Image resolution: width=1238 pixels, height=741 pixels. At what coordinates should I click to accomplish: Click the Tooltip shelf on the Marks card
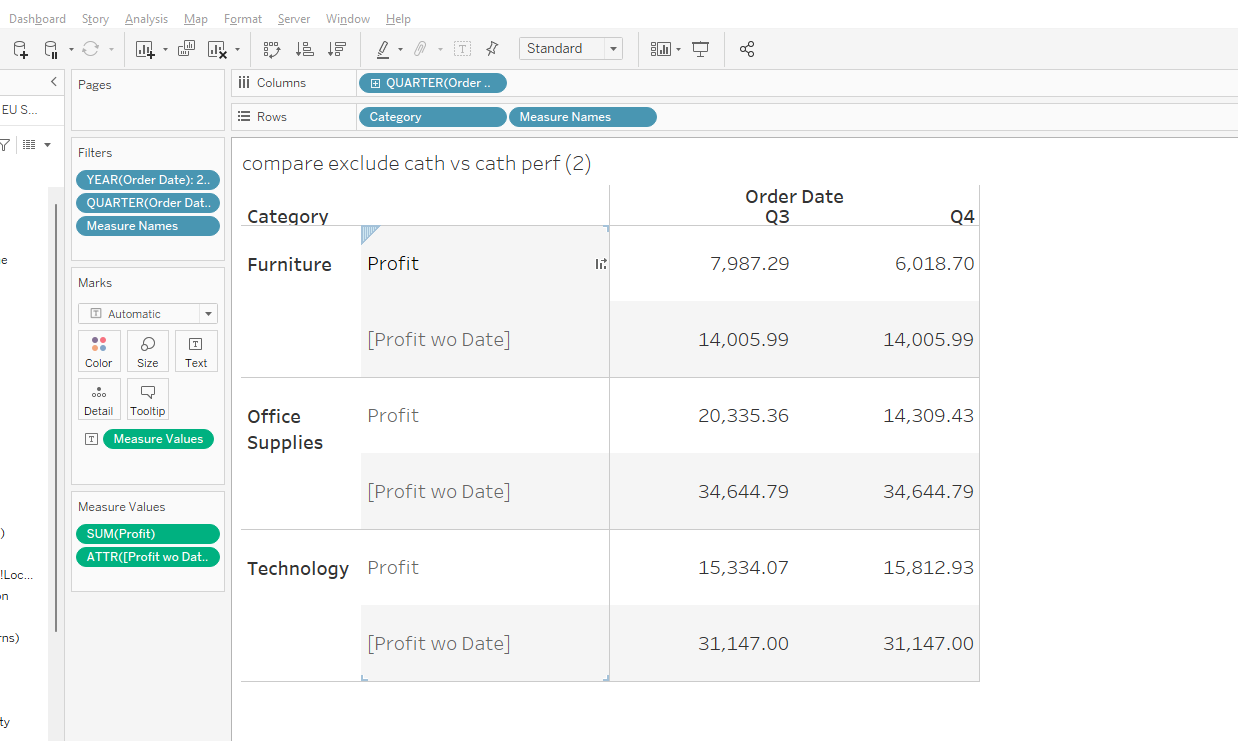pyautogui.click(x=147, y=399)
